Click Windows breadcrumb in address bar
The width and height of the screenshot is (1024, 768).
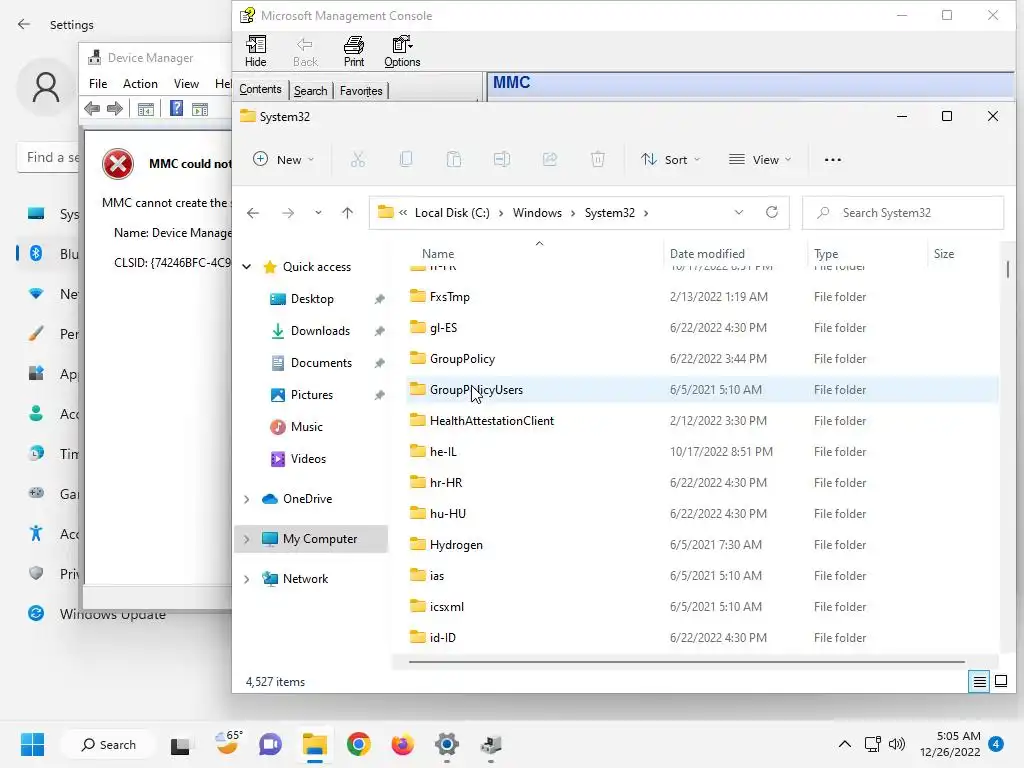tap(537, 213)
